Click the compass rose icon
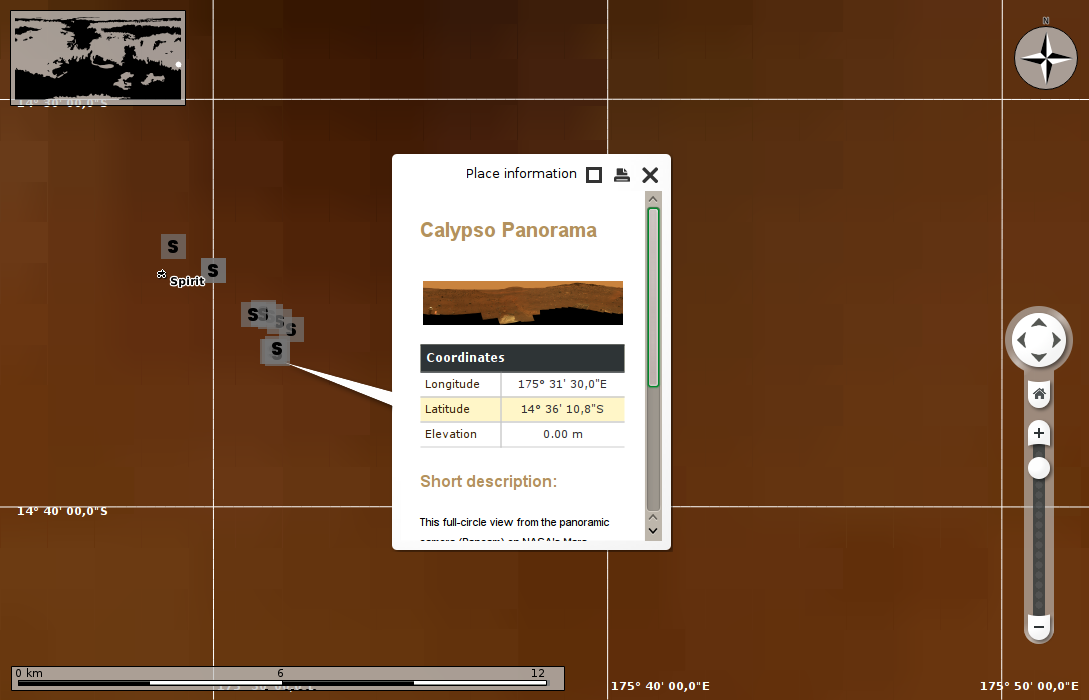Screen dimensions: 1089x700 click(x=1046, y=58)
